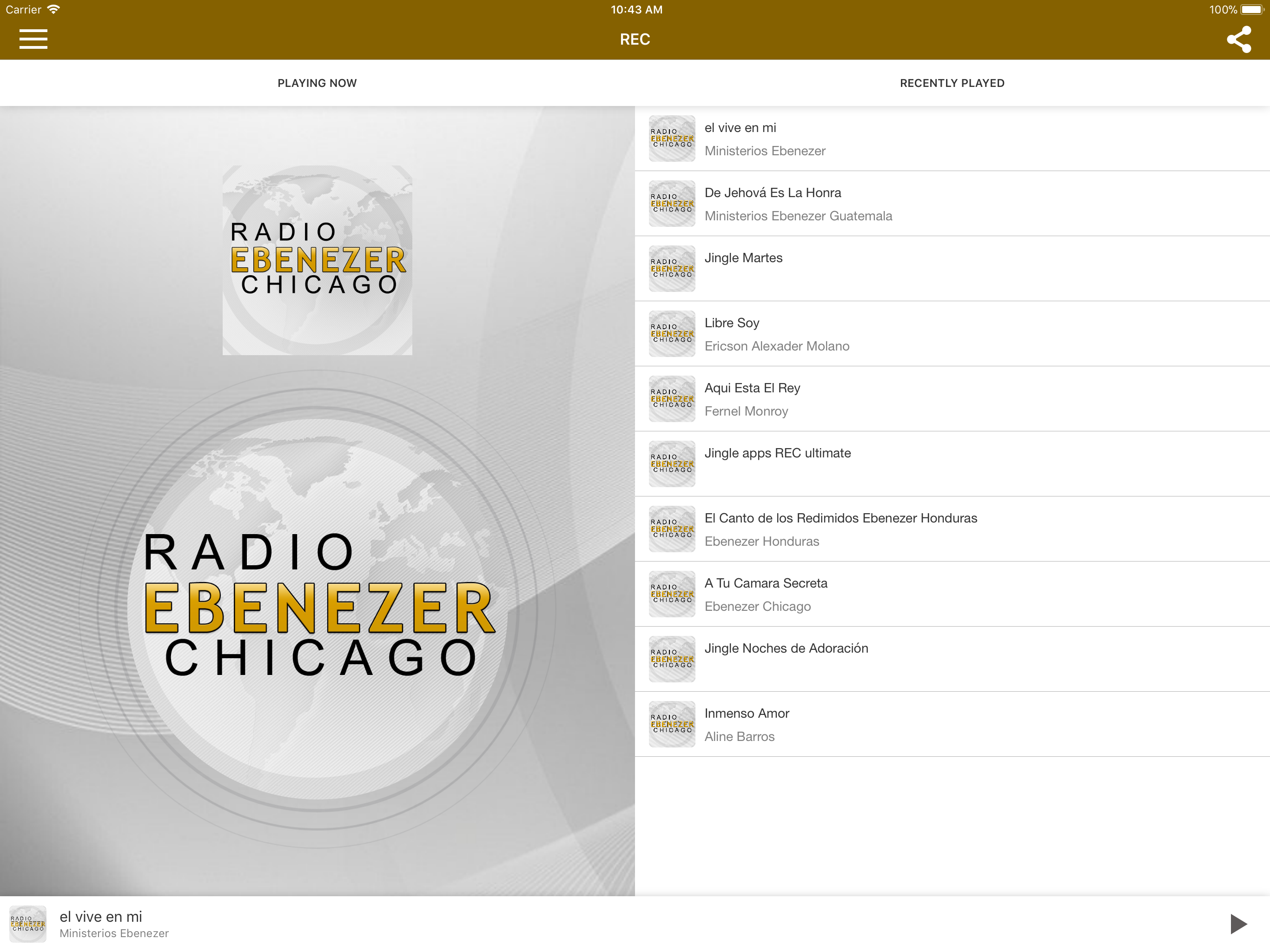This screenshot has height=952, width=1270.
Task: Click thumbnail beside 'Inmenso Amor'
Action: point(672,724)
